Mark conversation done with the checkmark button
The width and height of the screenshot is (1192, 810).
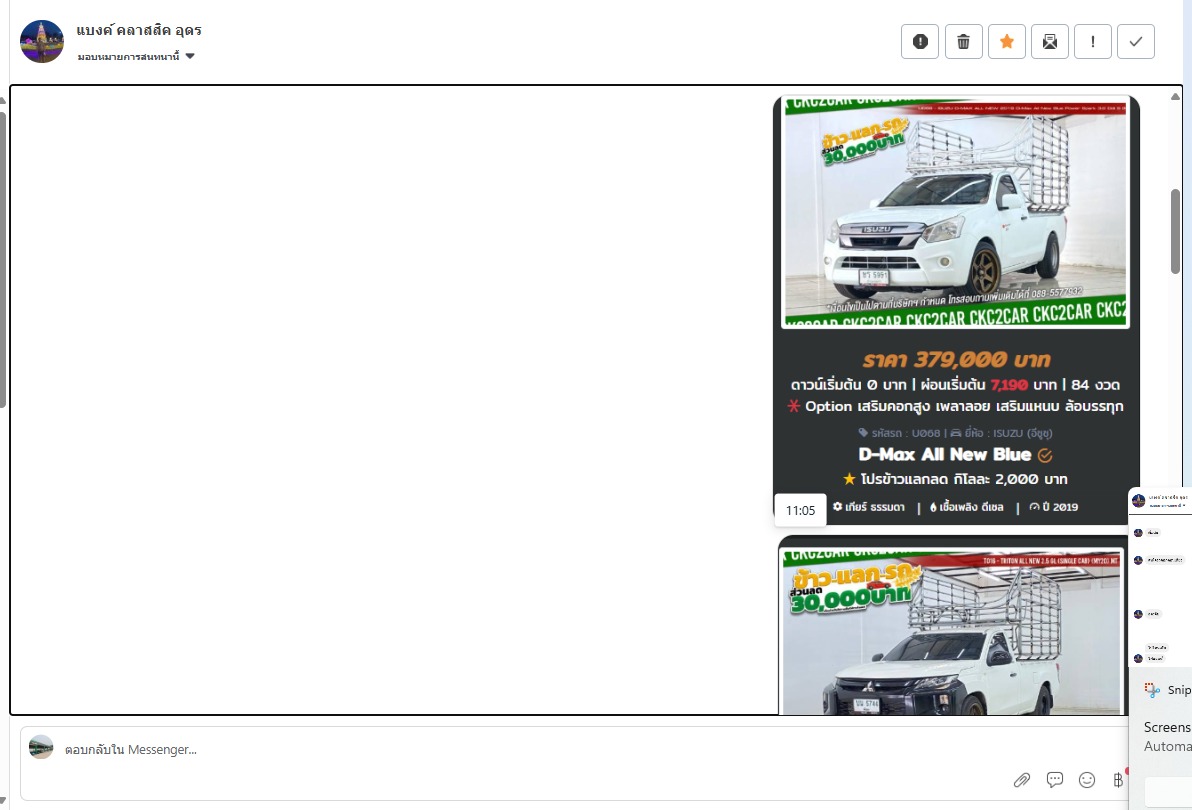[x=1136, y=41]
